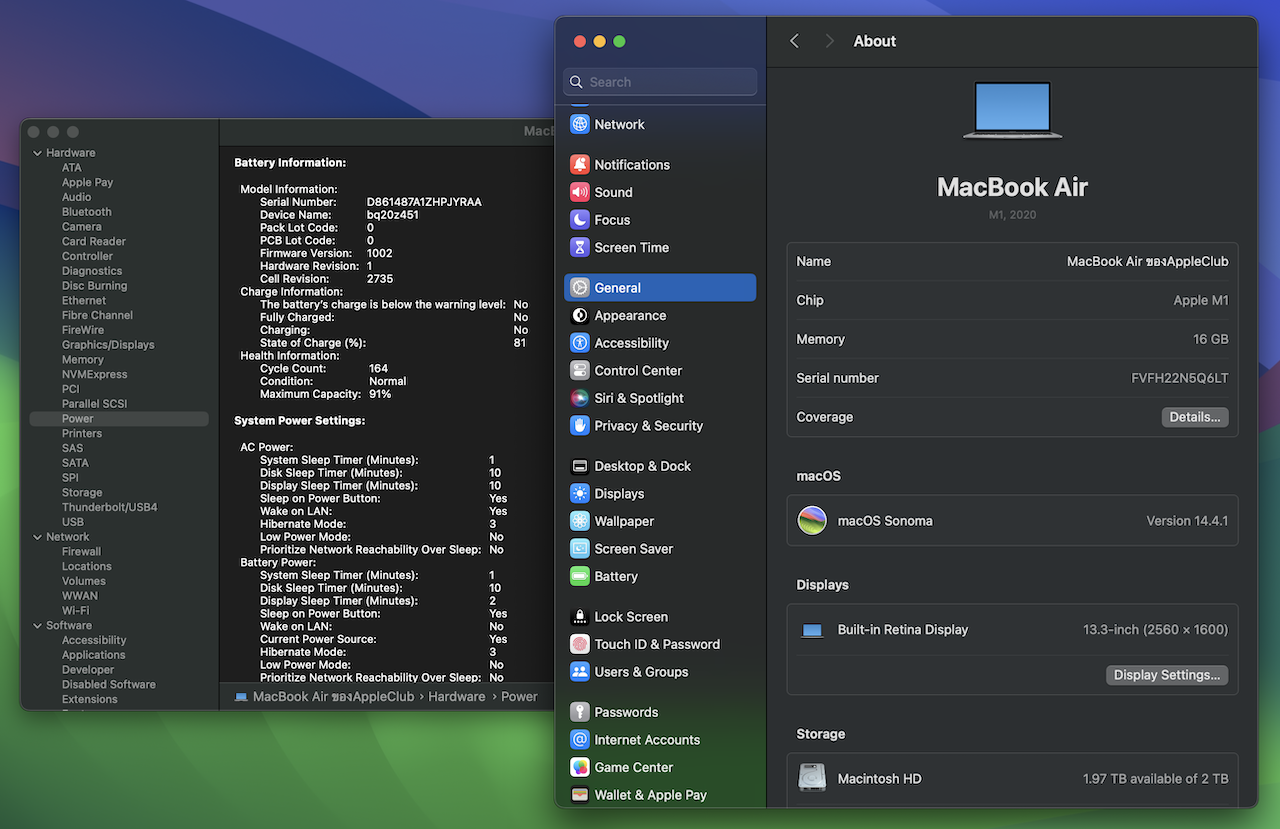Click battery Serial Number D861487A1ZHPJYRAA

coord(424,202)
